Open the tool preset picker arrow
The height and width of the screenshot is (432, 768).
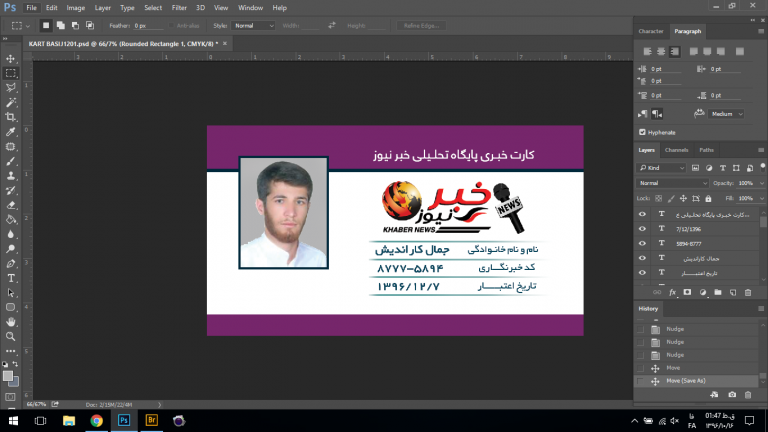(x=27, y=25)
